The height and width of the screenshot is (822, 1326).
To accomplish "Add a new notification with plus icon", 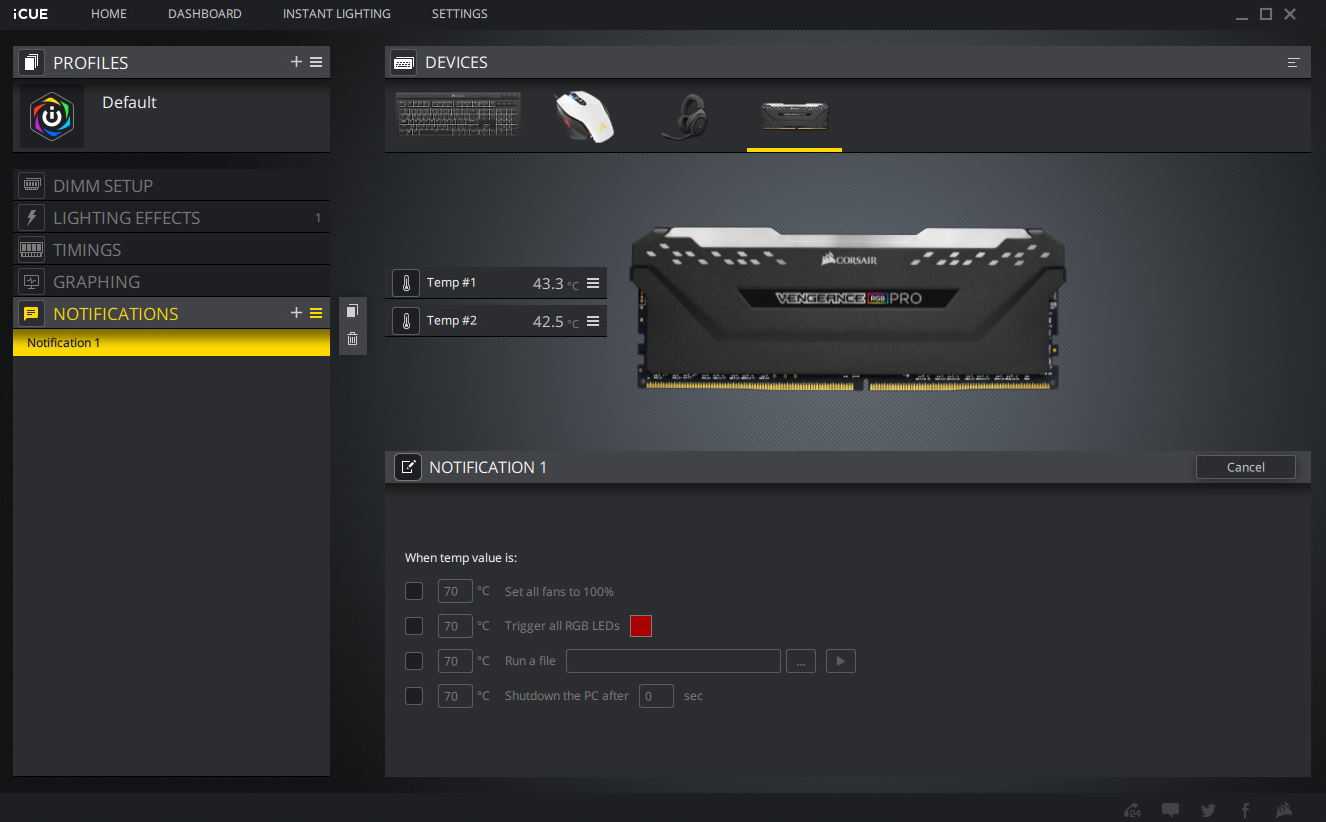I will tap(296, 313).
